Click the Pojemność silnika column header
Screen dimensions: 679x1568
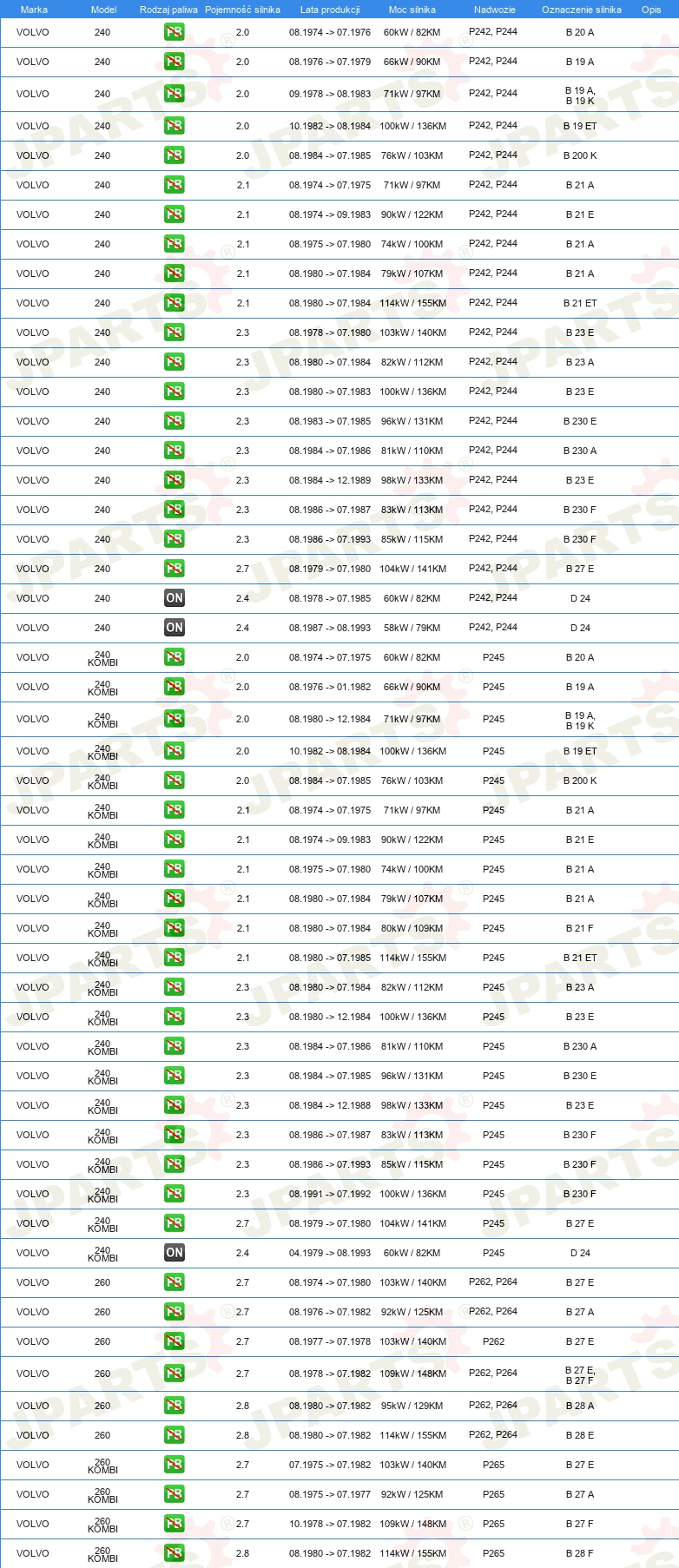coord(242,10)
